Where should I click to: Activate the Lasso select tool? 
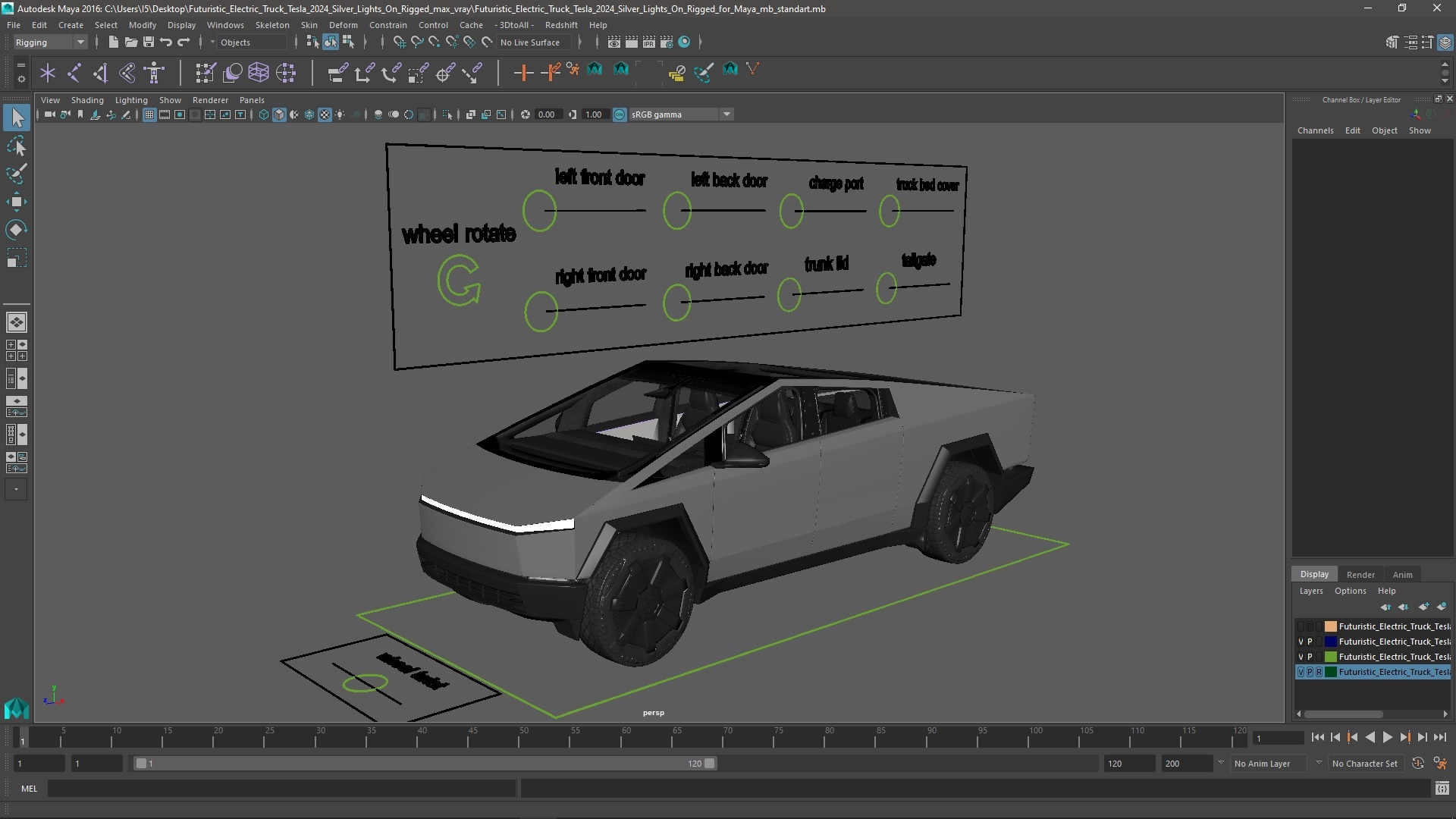17,146
